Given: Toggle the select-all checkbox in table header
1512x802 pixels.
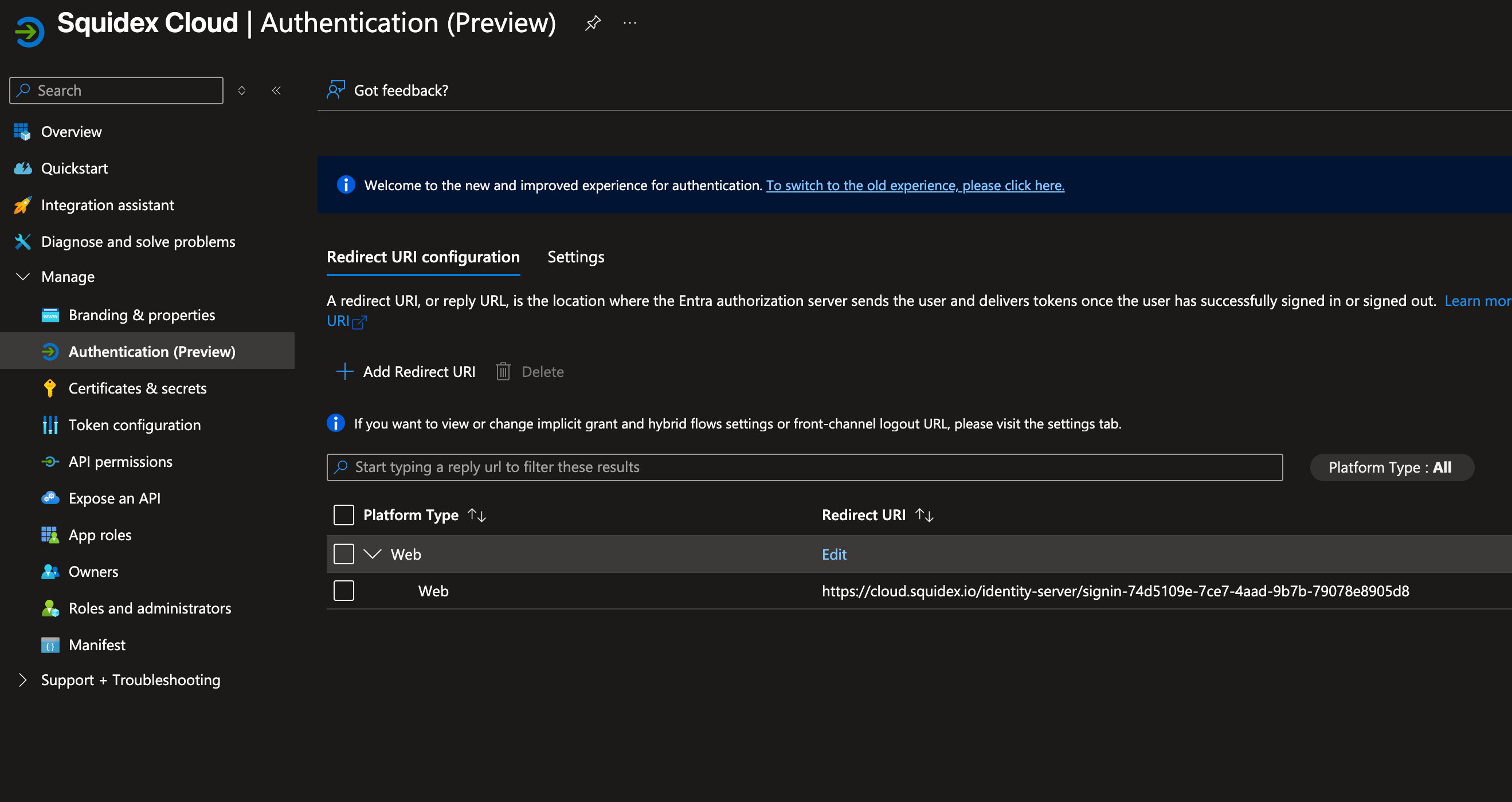Looking at the screenshot, I should tap(343, 514).
